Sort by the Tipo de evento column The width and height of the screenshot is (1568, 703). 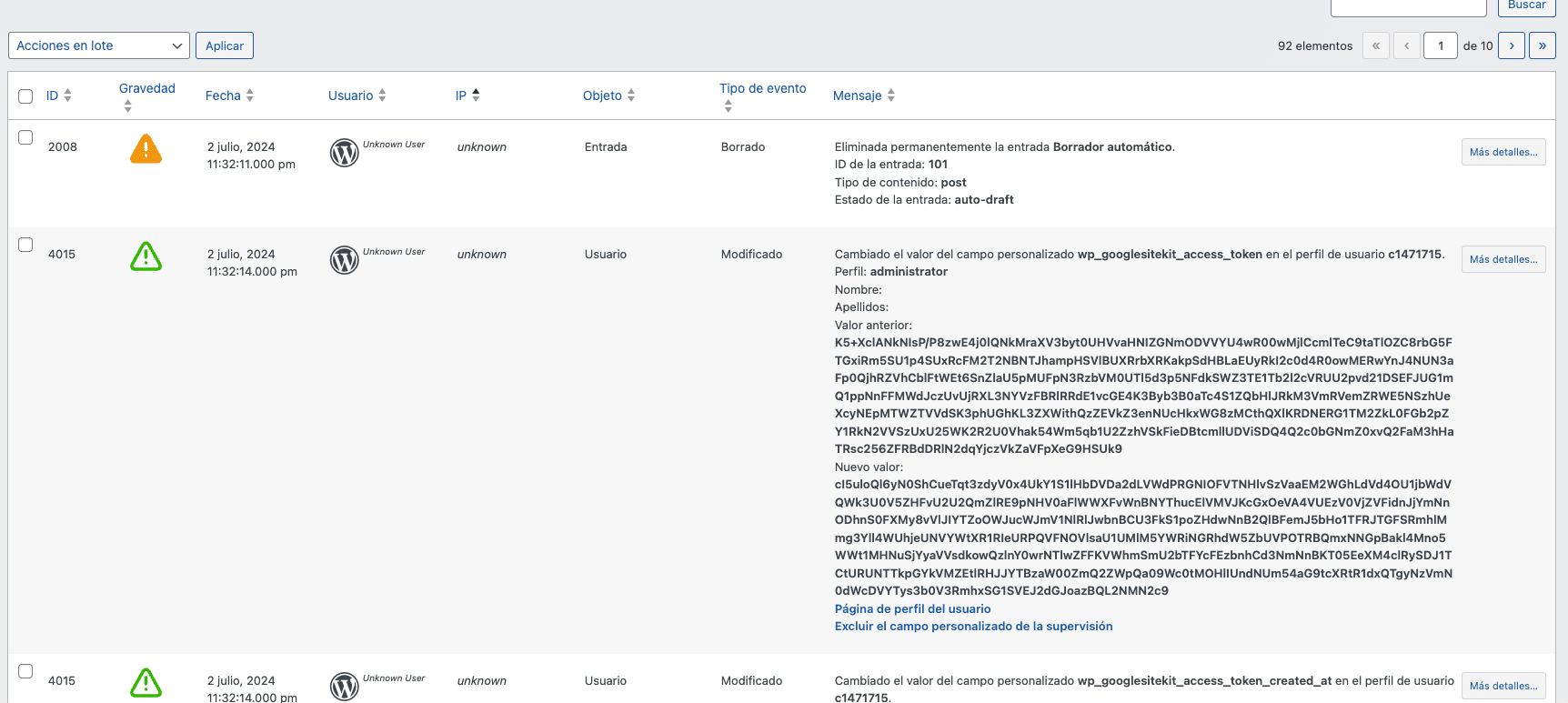pos(762,88)
